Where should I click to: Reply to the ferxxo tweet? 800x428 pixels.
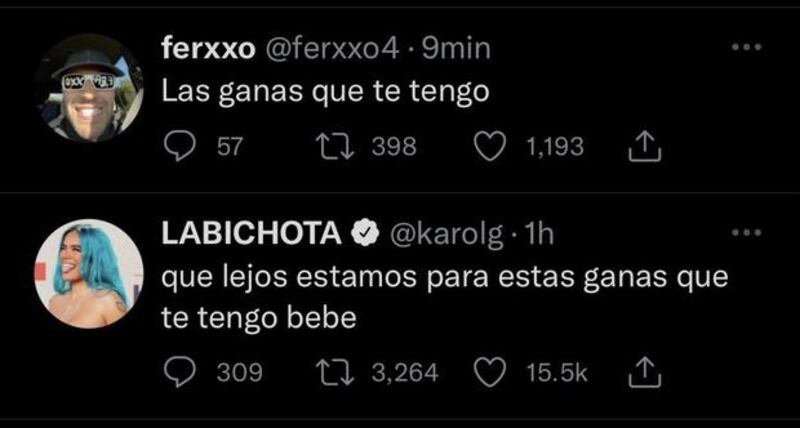[180, 147]
